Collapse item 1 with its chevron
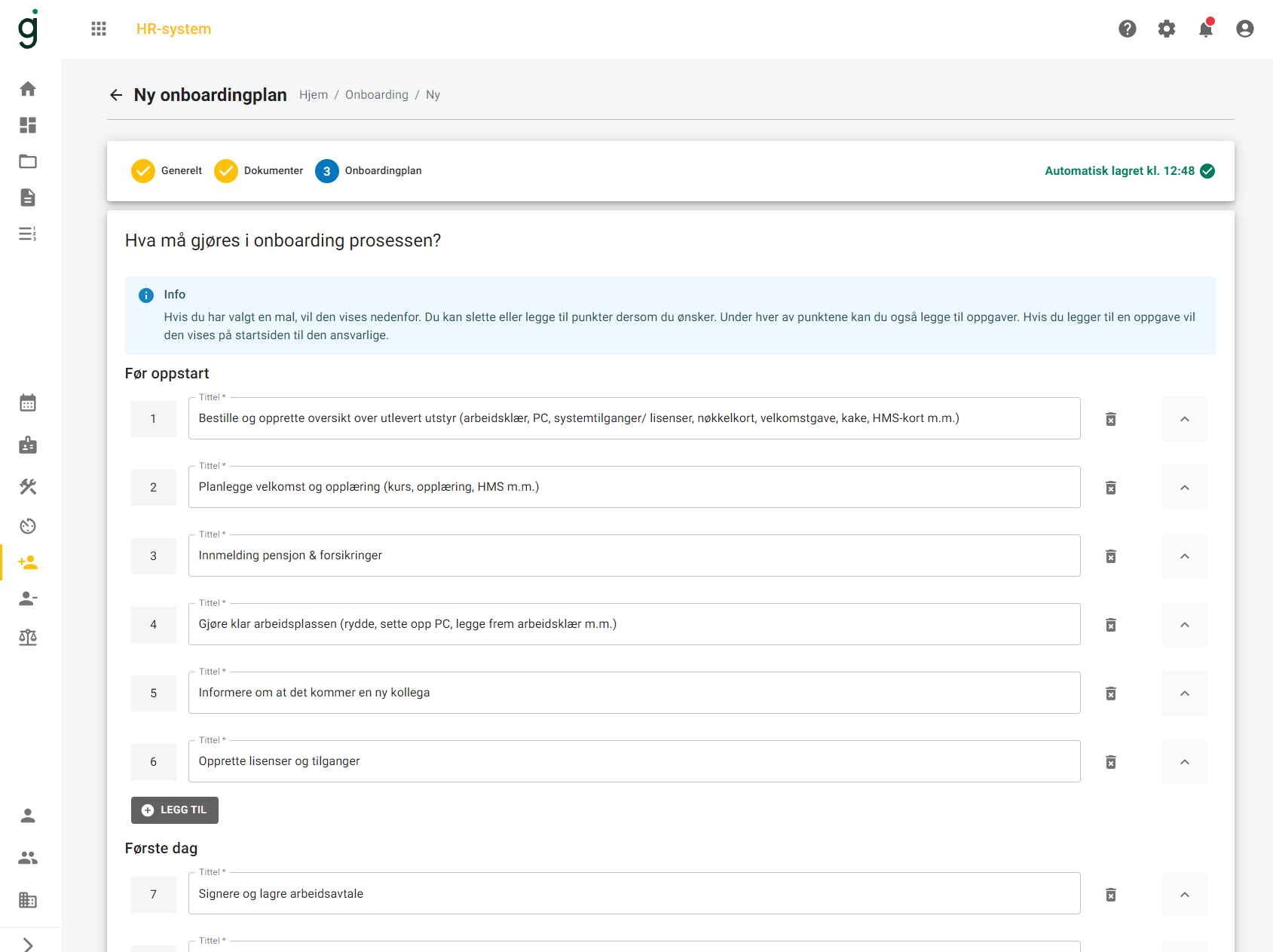Screen dimensions: 1273x952 (1185, 419)
